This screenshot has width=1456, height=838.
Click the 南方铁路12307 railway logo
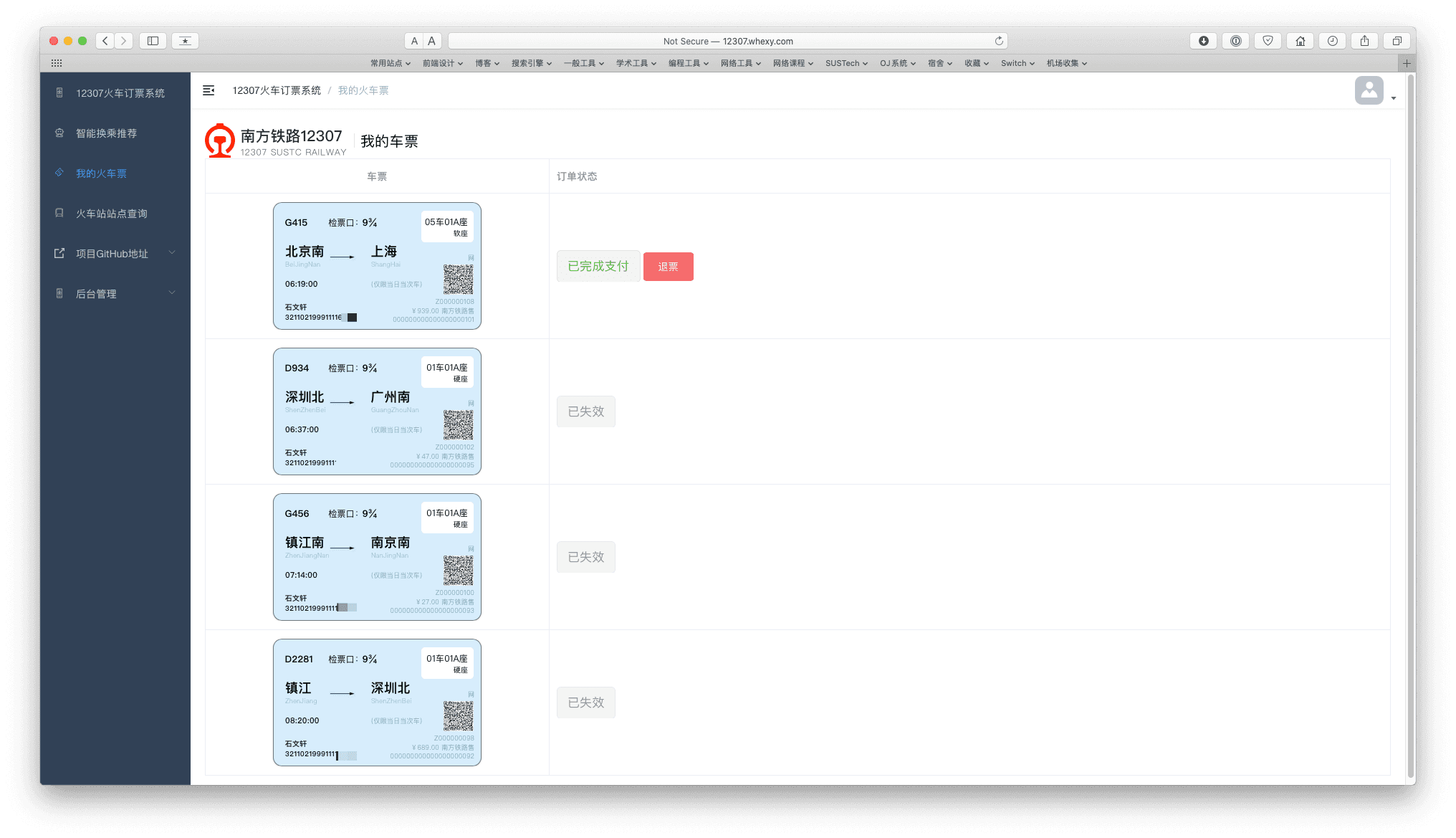(219, 141)
